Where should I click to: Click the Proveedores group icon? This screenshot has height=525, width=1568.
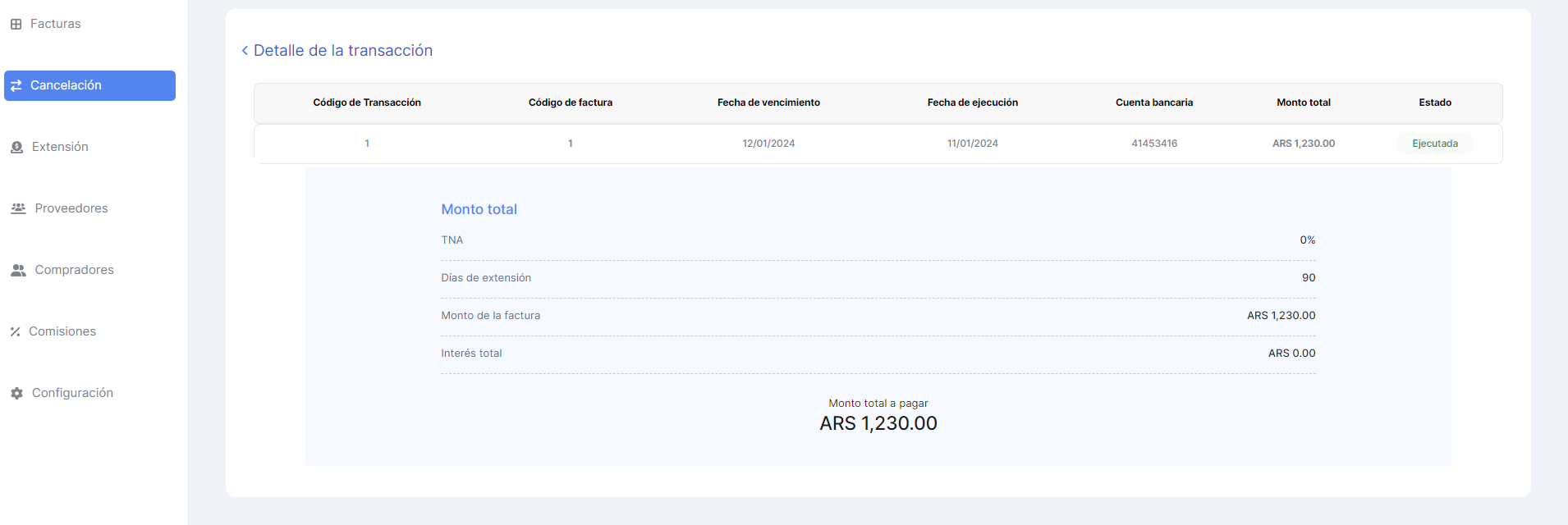pyautogui.click(x=18, y=208)
